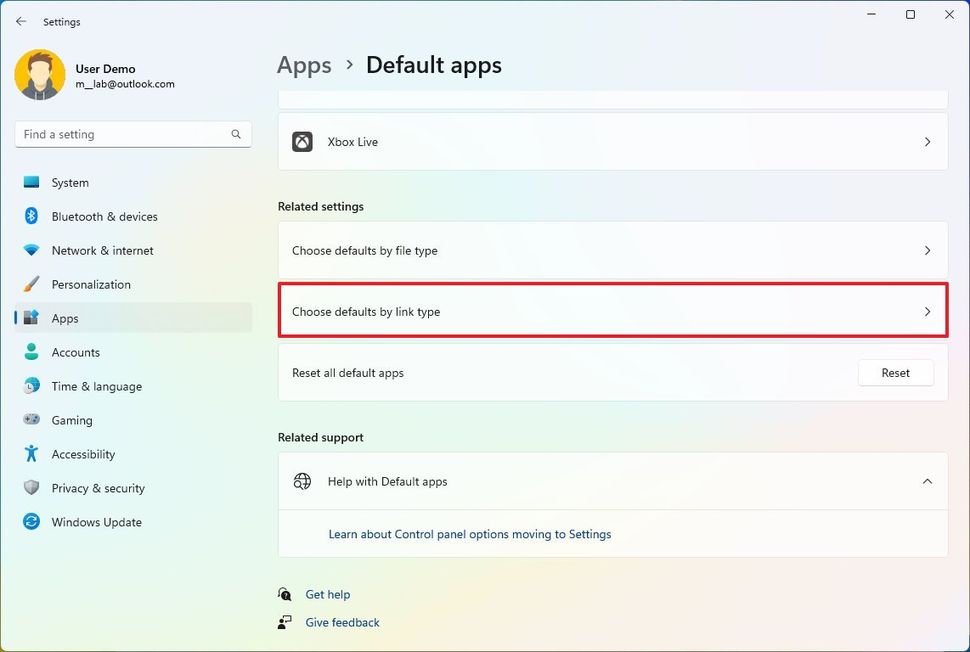
Task: Click the Xbox Live app icon
Action: click(303, 141)
